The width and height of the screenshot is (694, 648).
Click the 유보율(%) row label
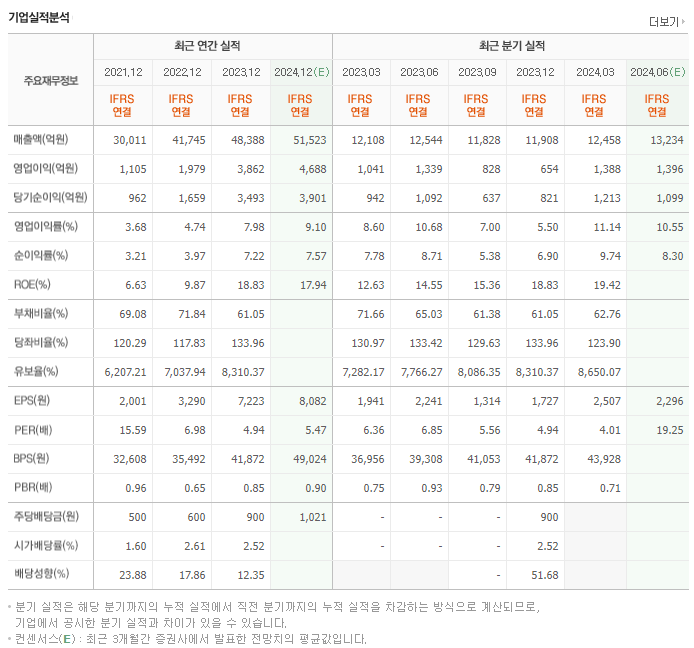(x=36, y=371)
